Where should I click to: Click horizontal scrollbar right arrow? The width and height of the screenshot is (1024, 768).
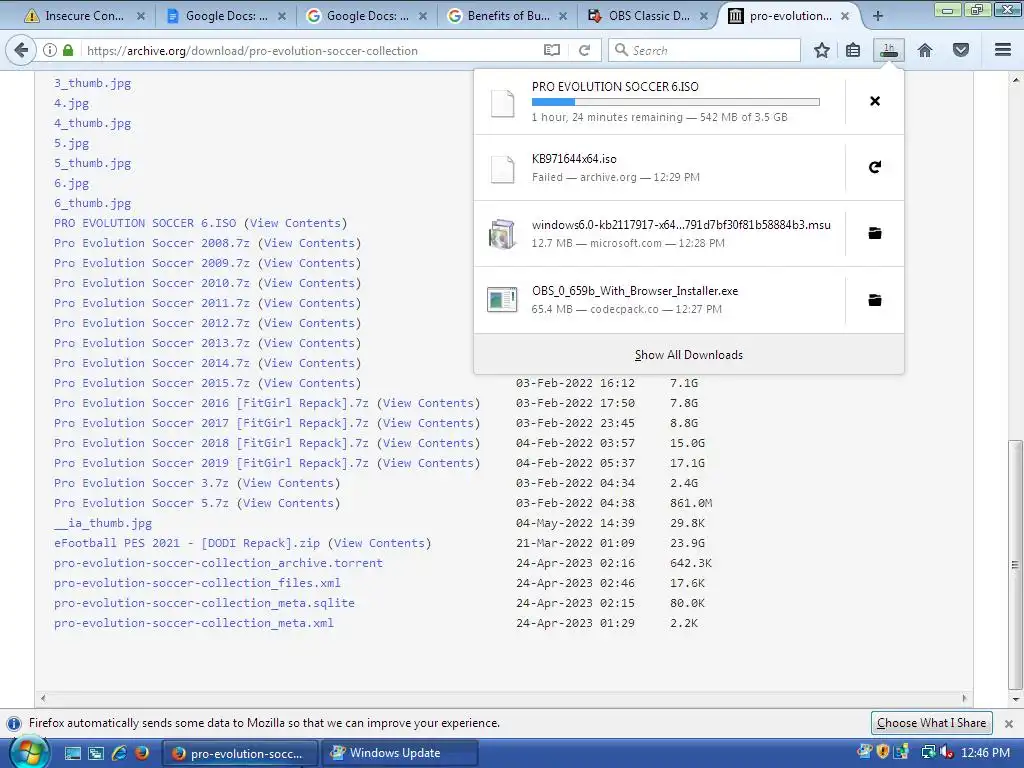point(965,698)
